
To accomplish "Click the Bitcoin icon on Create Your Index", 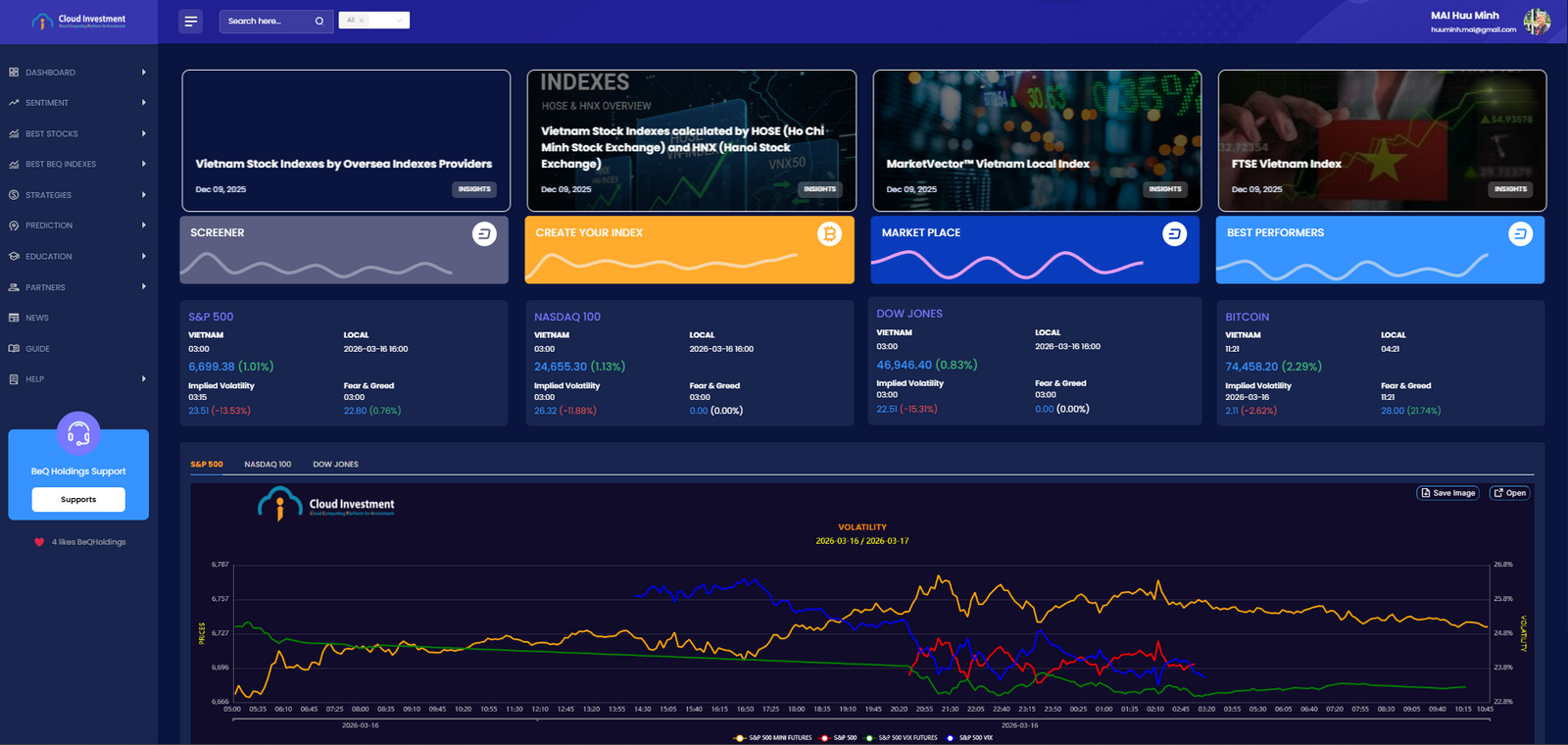I will (829, 233).
